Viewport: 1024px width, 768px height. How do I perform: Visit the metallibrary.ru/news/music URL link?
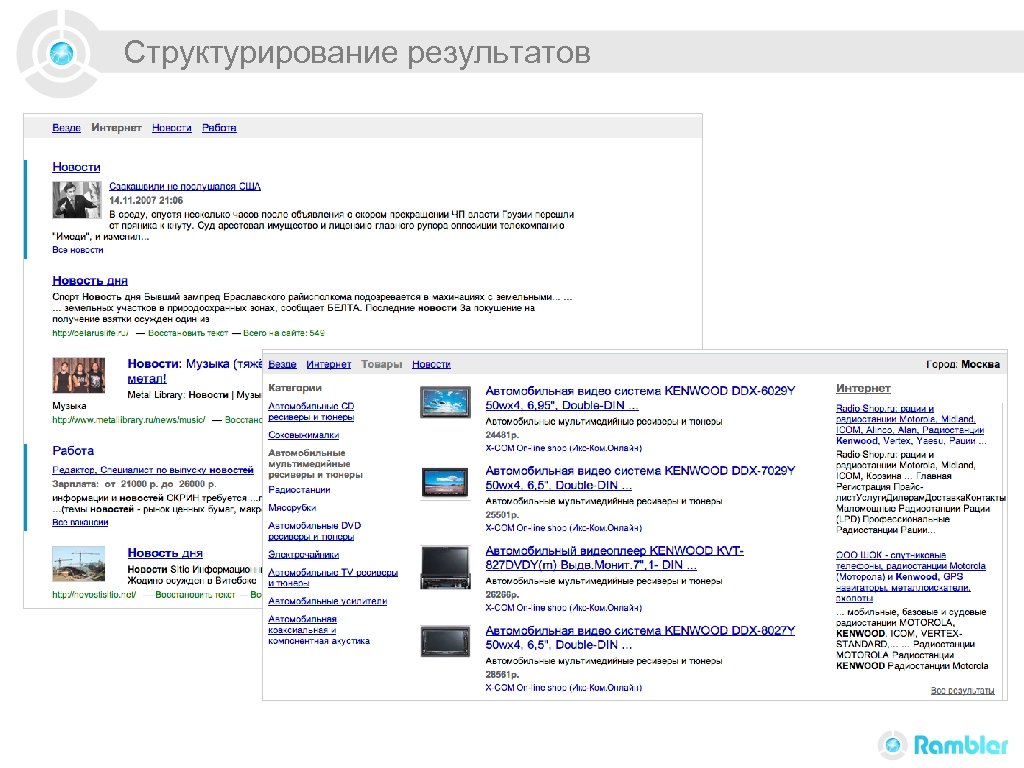click(129, 420)
